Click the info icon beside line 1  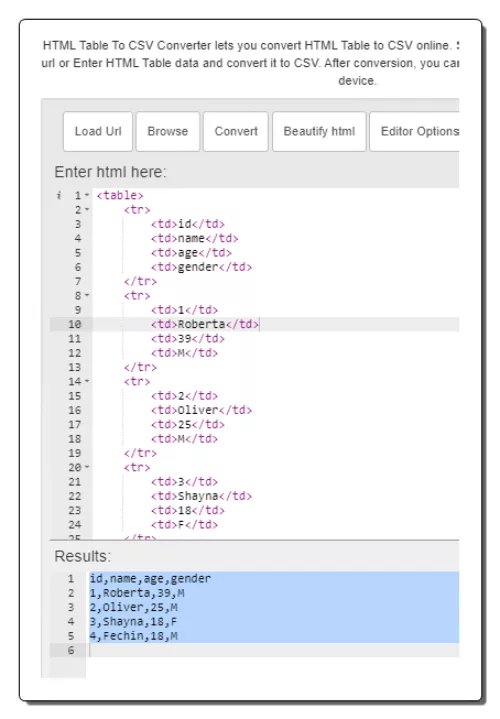[59, 195]
